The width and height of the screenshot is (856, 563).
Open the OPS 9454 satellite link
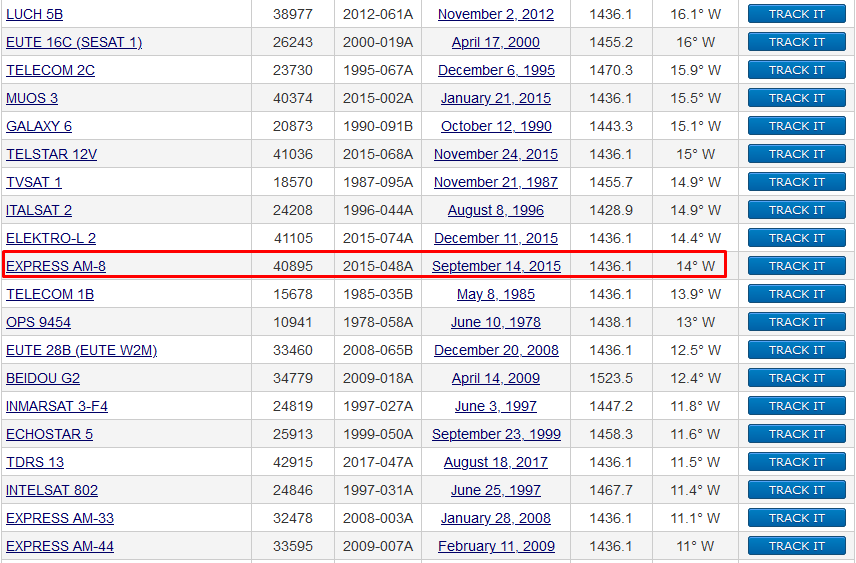38,323
